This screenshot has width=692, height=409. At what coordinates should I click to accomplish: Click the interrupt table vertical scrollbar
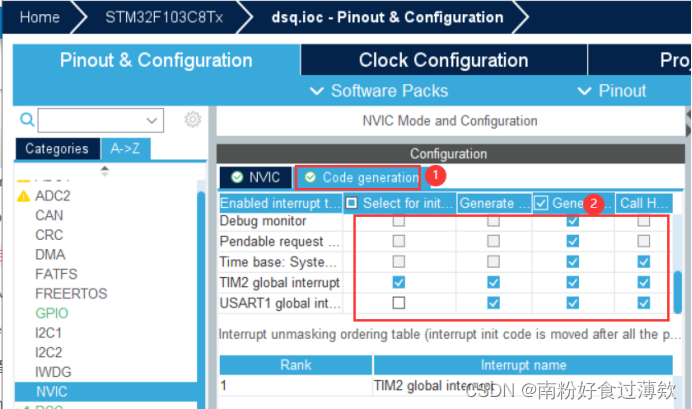point(677,291)
